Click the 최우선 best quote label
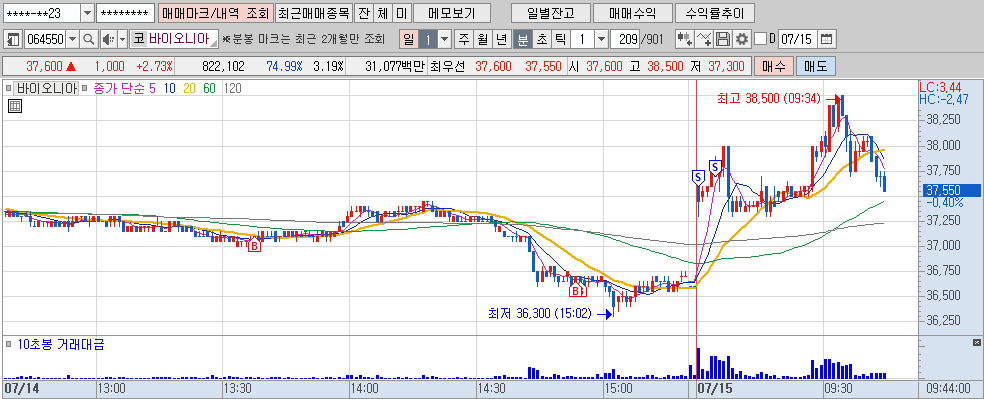Image resolution: width=984 pixels, height=399 pixels. [448, 66]
